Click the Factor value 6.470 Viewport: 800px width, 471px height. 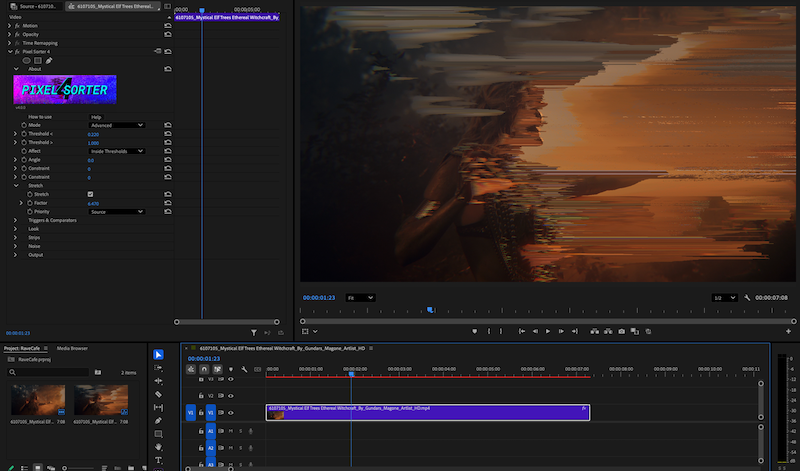93,203
